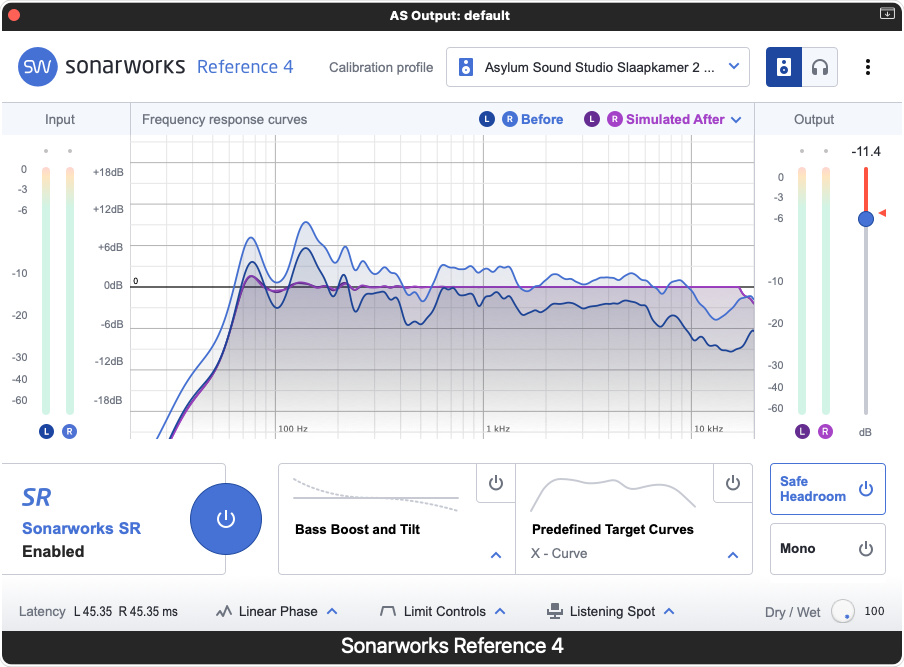The width and height of the screenshot is (904, 667).
Task: Click the X - Curve target name
Action: tap(559, 553)
